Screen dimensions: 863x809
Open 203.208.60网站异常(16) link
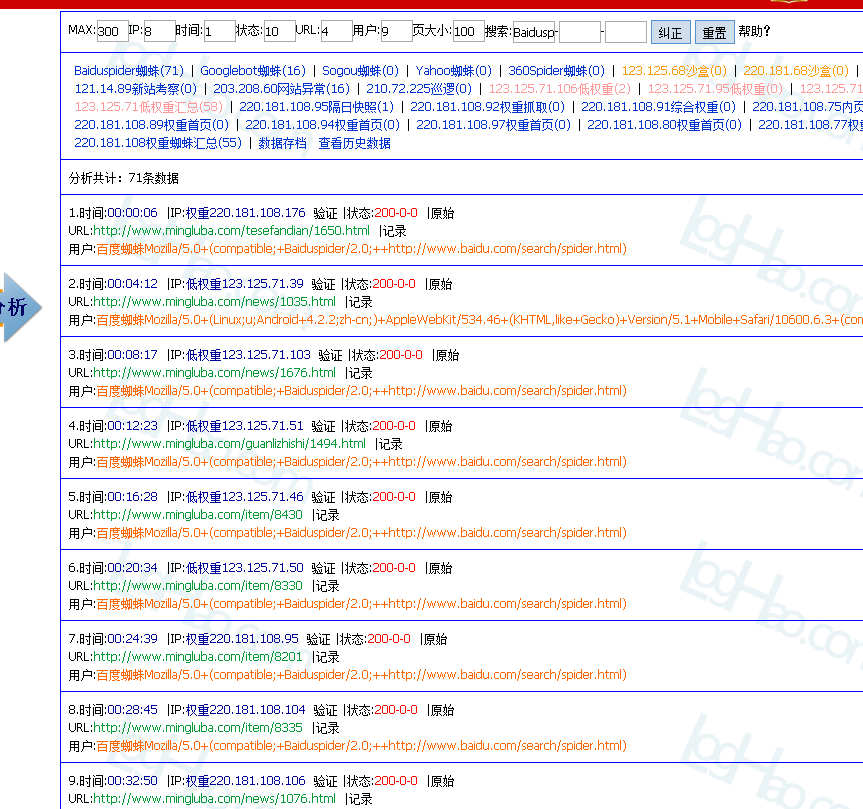click(281, 89)
